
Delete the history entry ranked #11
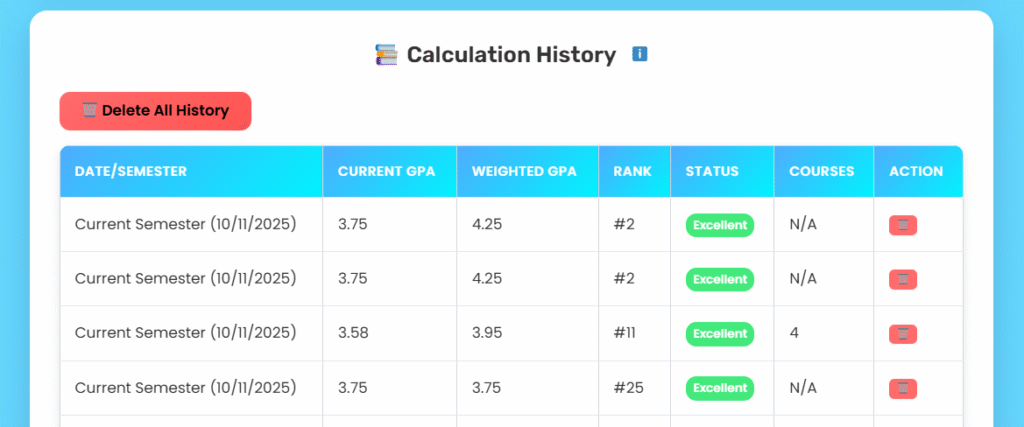(903, 333)
